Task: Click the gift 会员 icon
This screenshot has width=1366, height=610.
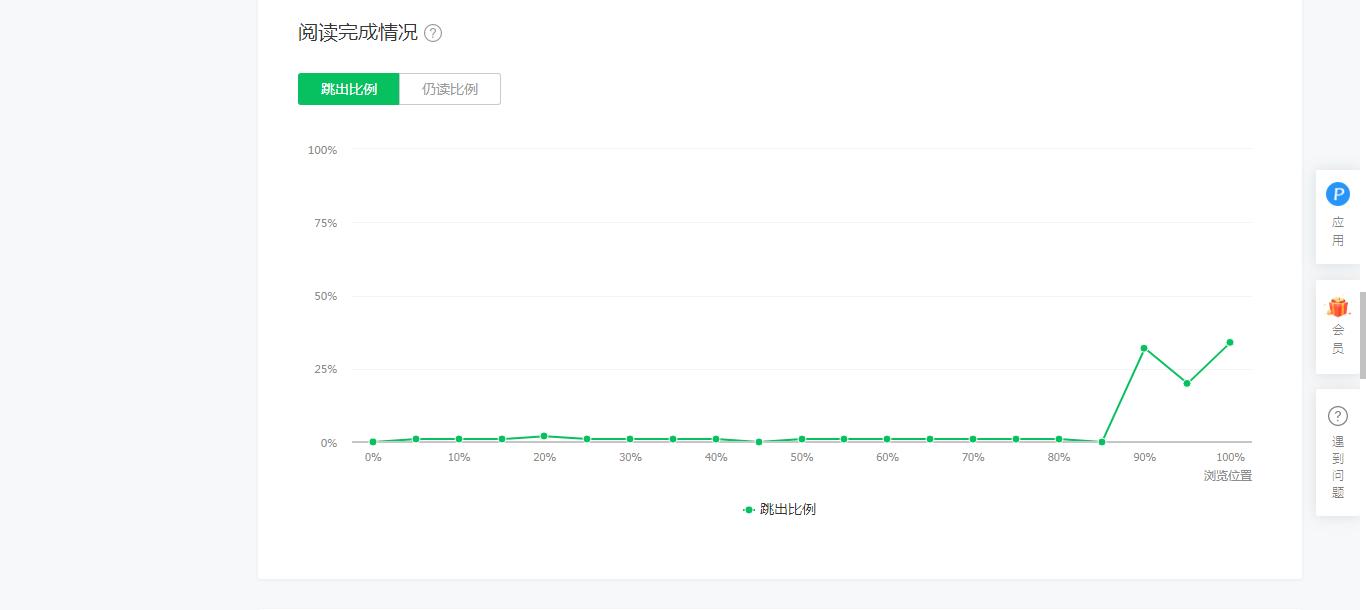Action: pyautogui.click(x=1337, y=307)
